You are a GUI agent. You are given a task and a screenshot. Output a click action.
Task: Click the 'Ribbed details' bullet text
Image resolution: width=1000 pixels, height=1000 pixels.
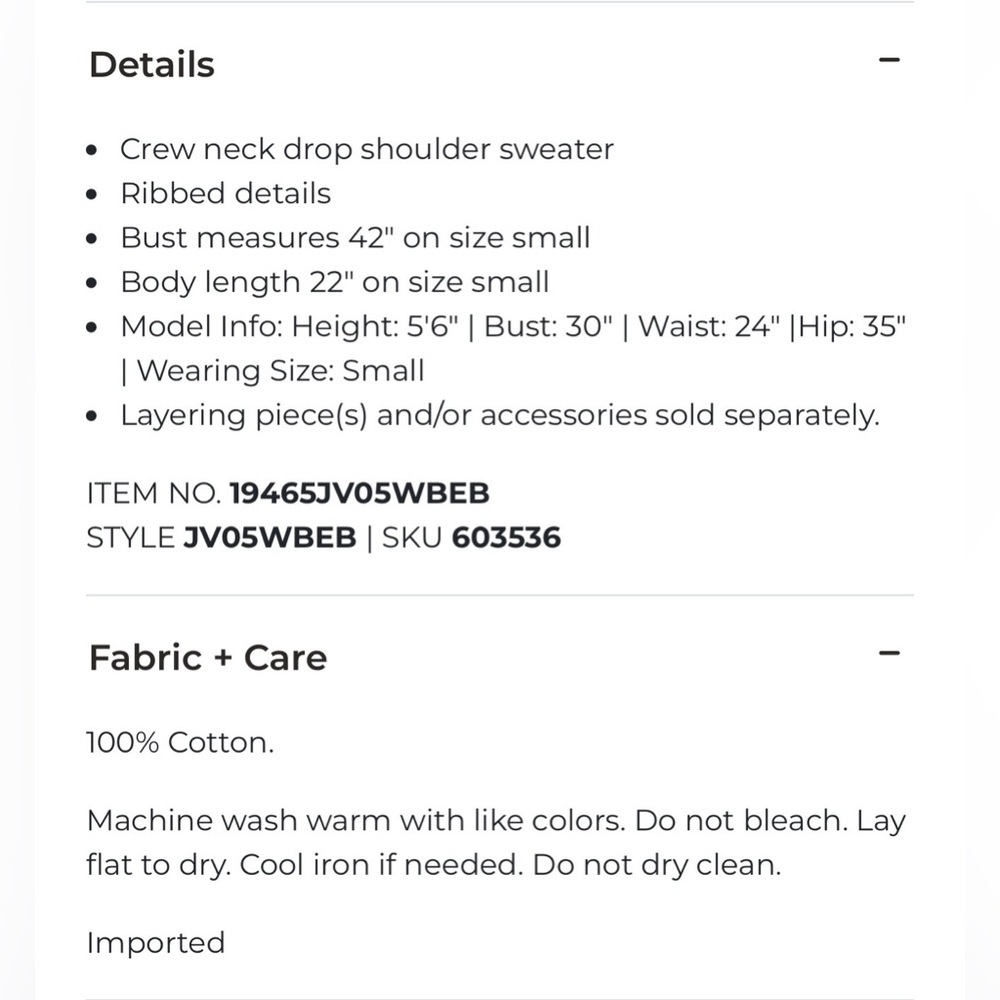point(225,193)
